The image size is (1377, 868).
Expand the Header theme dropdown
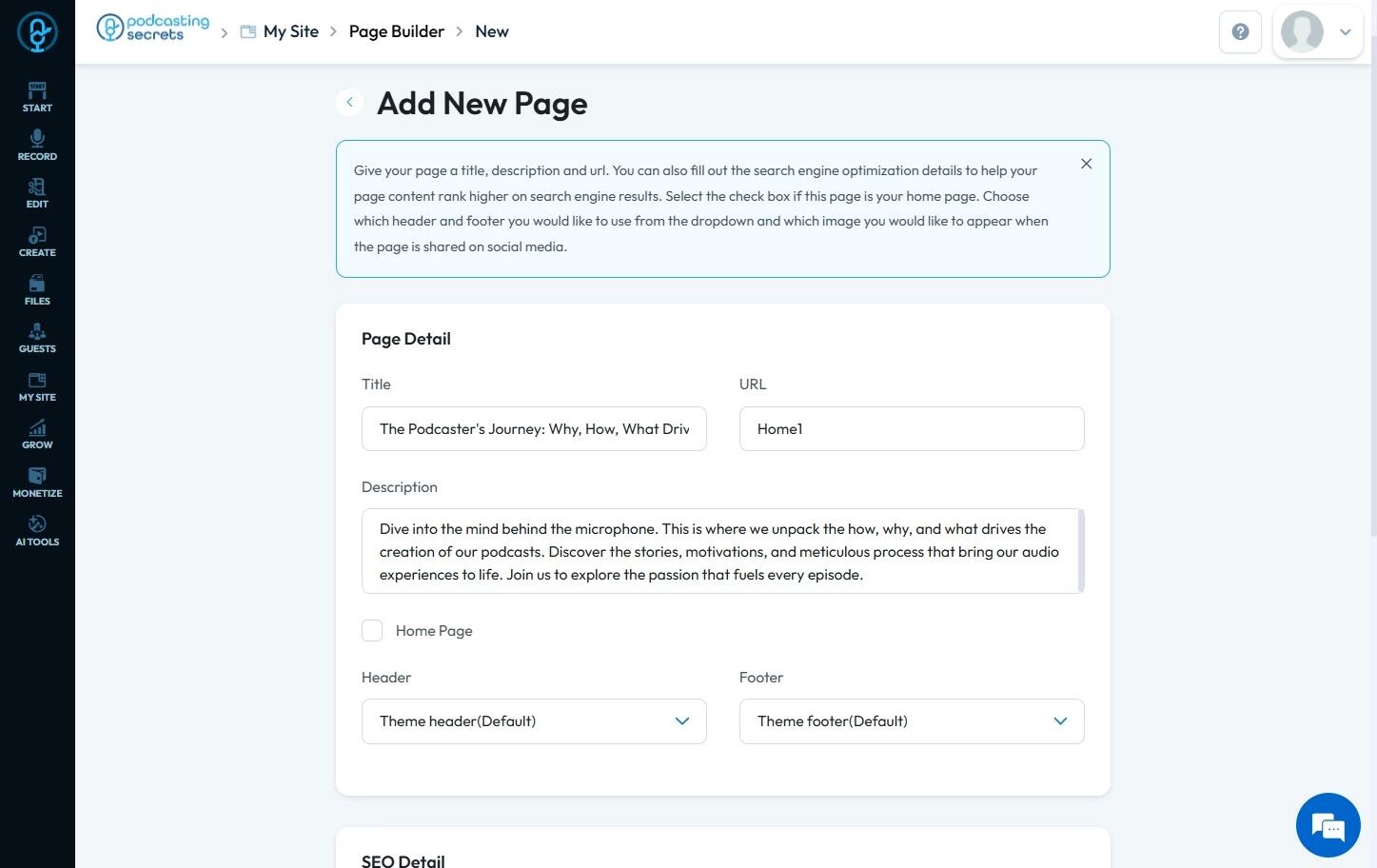point(534,721)
